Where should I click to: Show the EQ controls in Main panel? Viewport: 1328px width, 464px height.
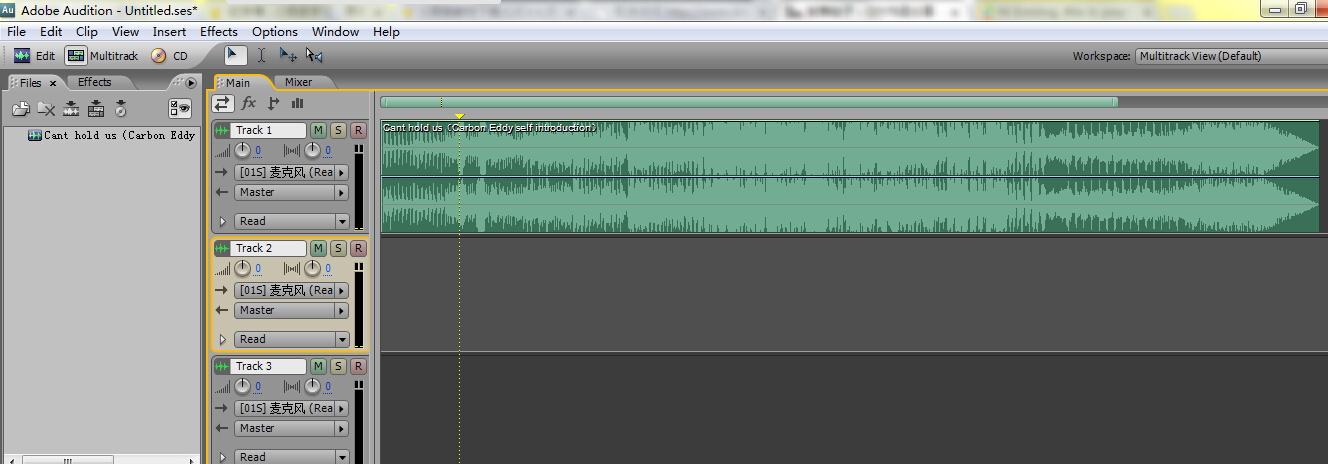click(x=297, y=103)
